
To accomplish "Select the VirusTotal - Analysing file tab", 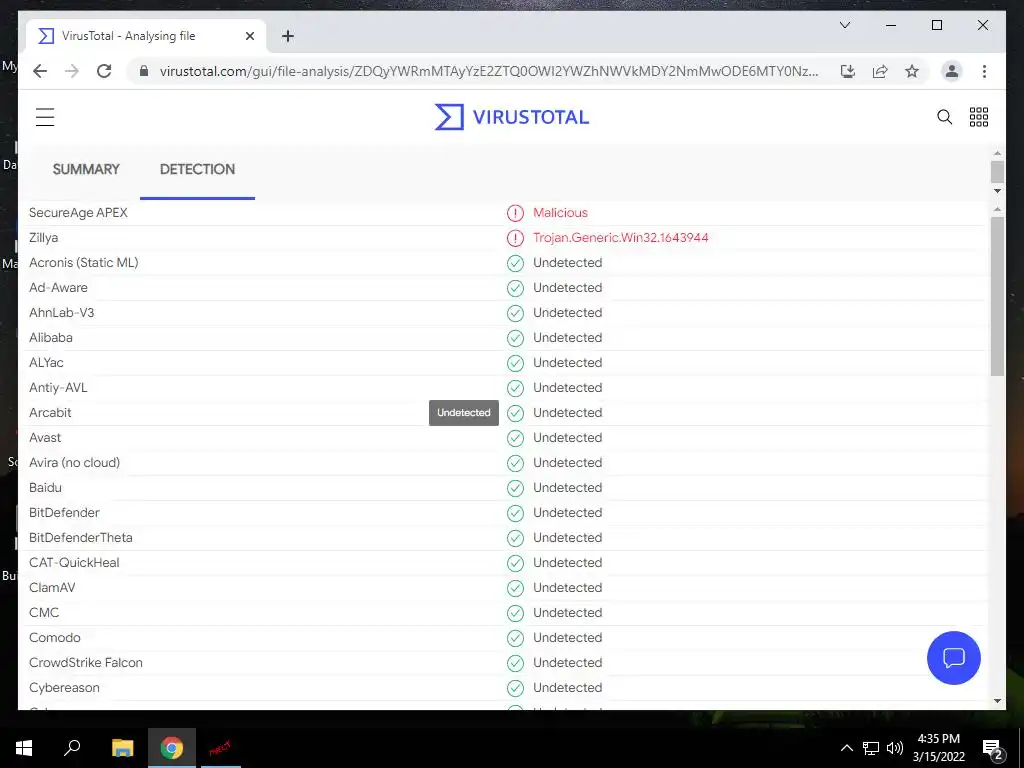I will coord(146,36).
